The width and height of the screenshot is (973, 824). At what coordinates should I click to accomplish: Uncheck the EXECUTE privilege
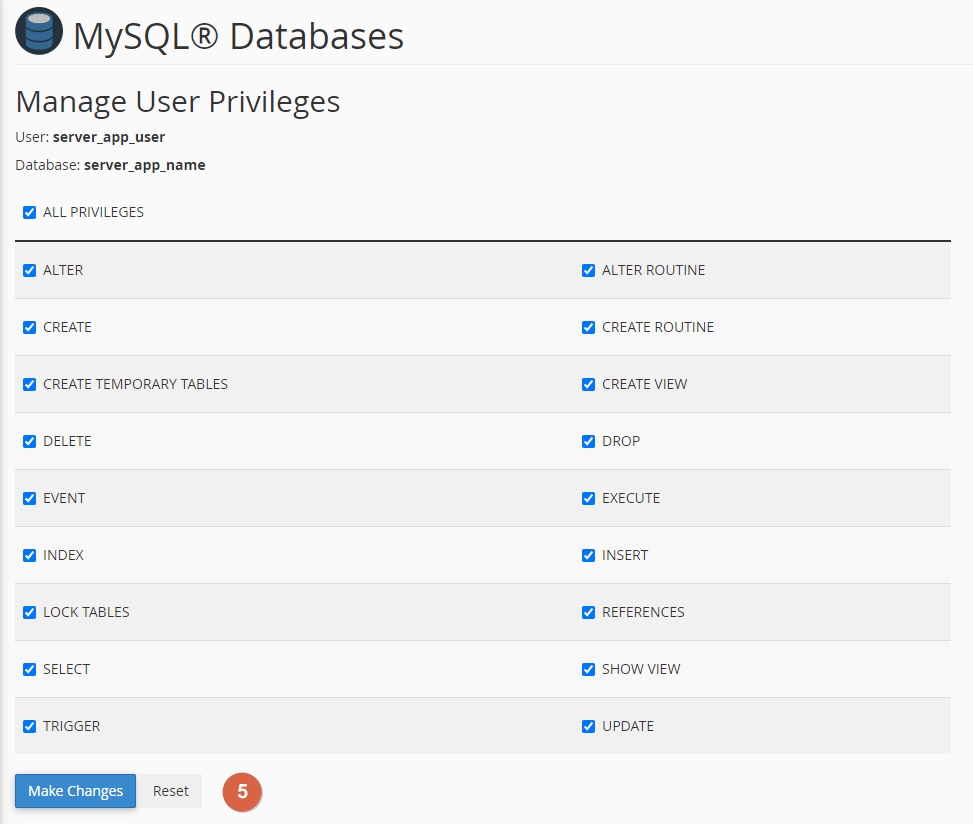588,498
